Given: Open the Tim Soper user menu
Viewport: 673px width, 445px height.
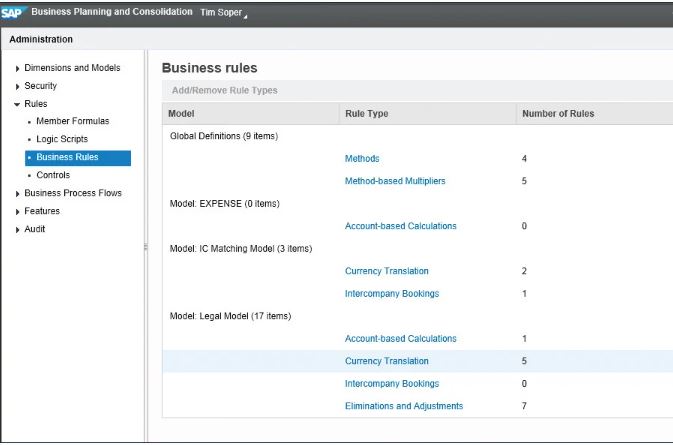Looking at the screenshot, I should click(x=224, y=12).
